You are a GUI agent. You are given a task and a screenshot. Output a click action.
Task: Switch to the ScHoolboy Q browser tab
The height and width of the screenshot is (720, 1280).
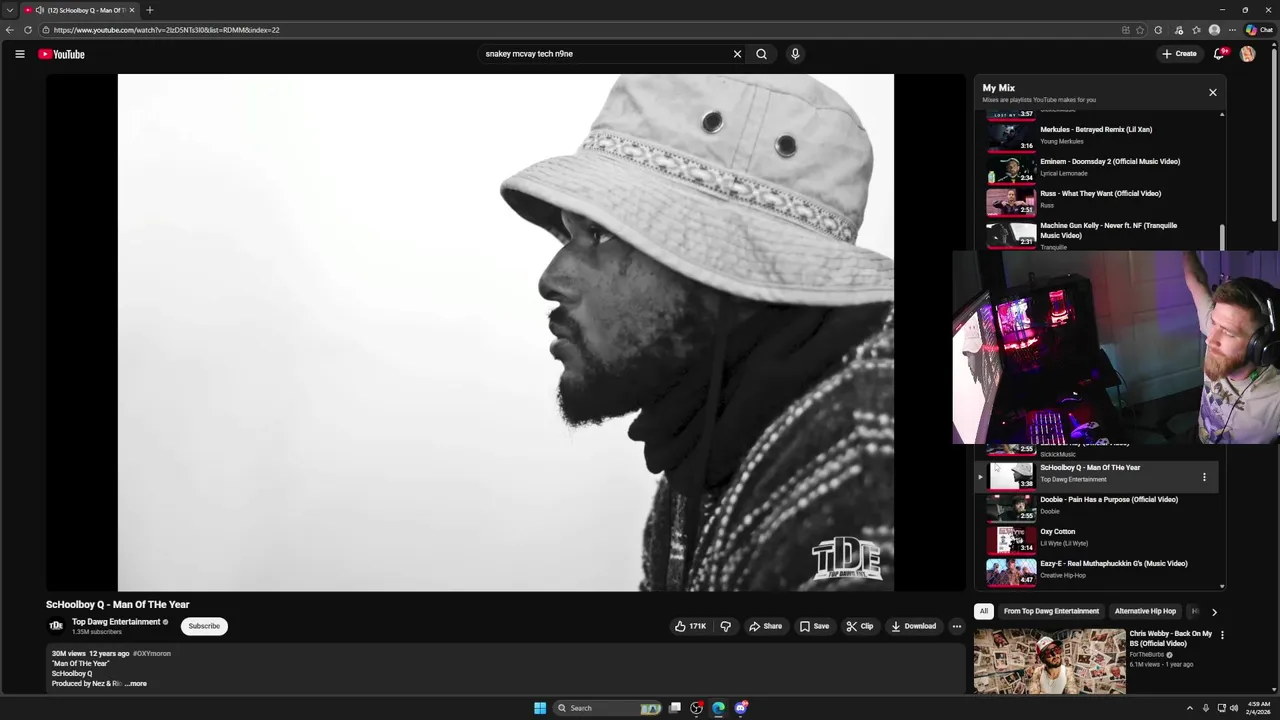coord(78,10)
